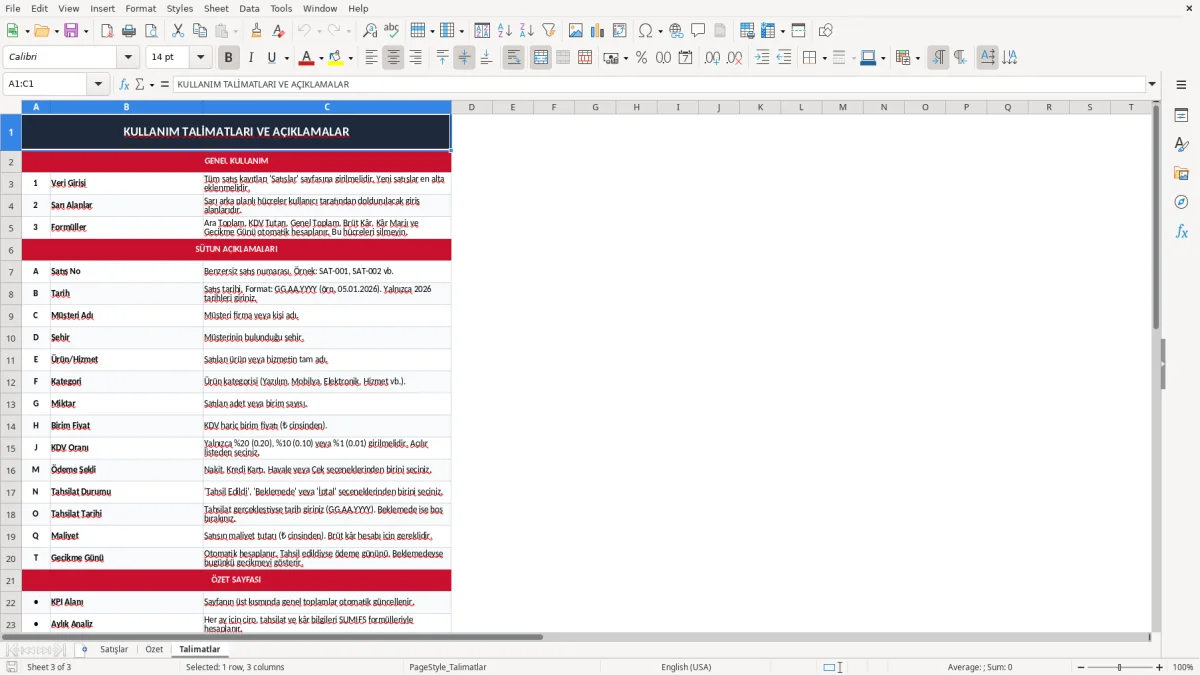Clear direct formatting
The image size is (1200, 675).
(x=278, y=31)
